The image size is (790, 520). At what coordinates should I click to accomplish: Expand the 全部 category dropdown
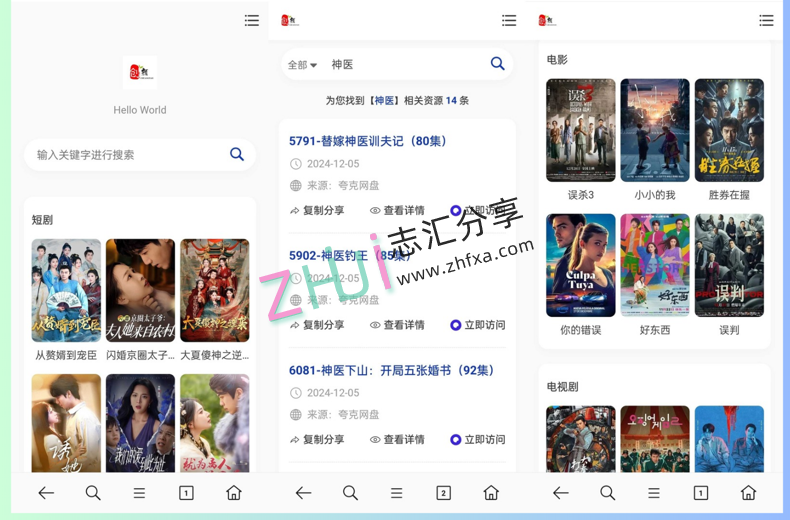click(x=302, y=64)
